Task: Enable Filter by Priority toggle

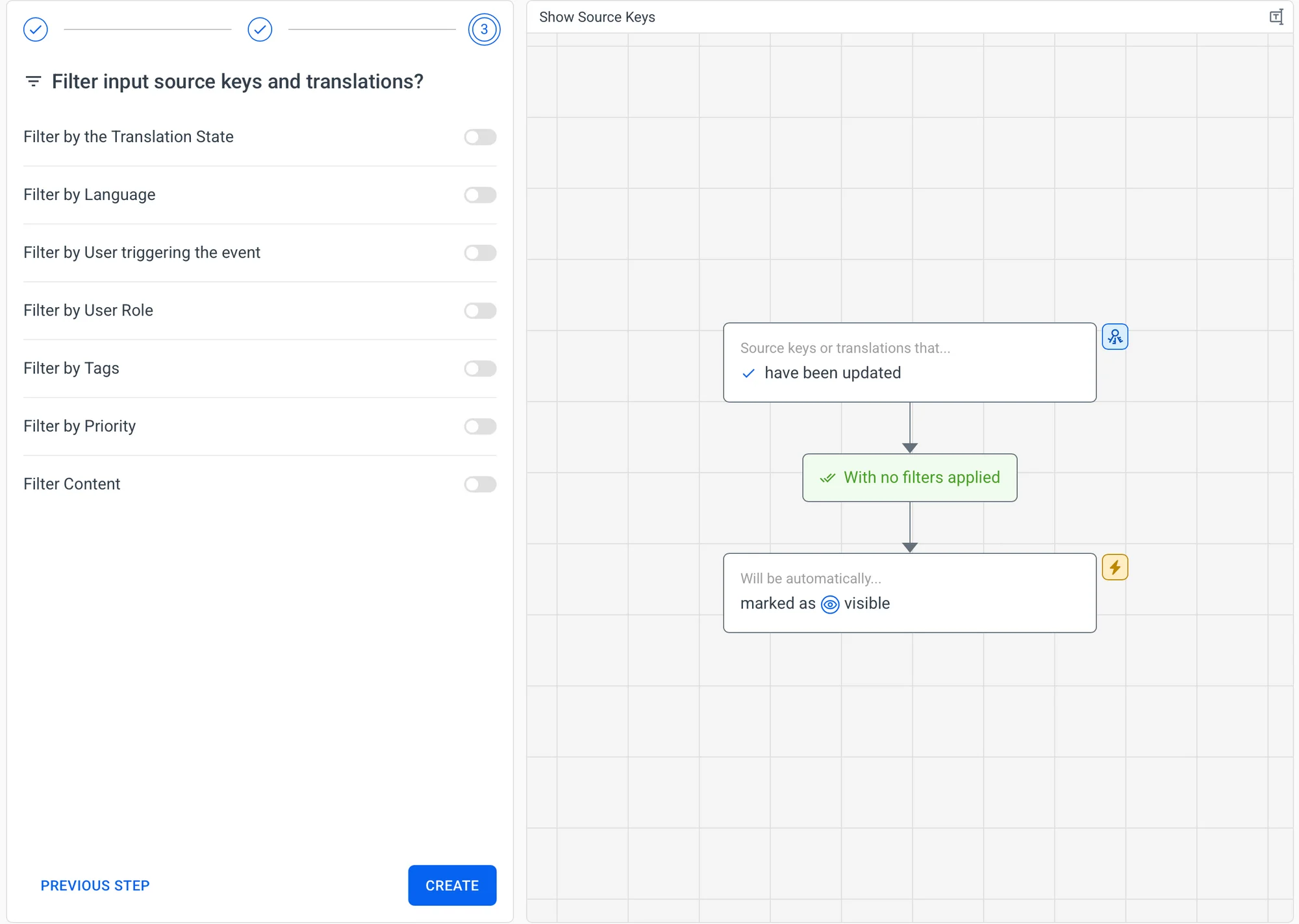Action: tap(480, 426)
